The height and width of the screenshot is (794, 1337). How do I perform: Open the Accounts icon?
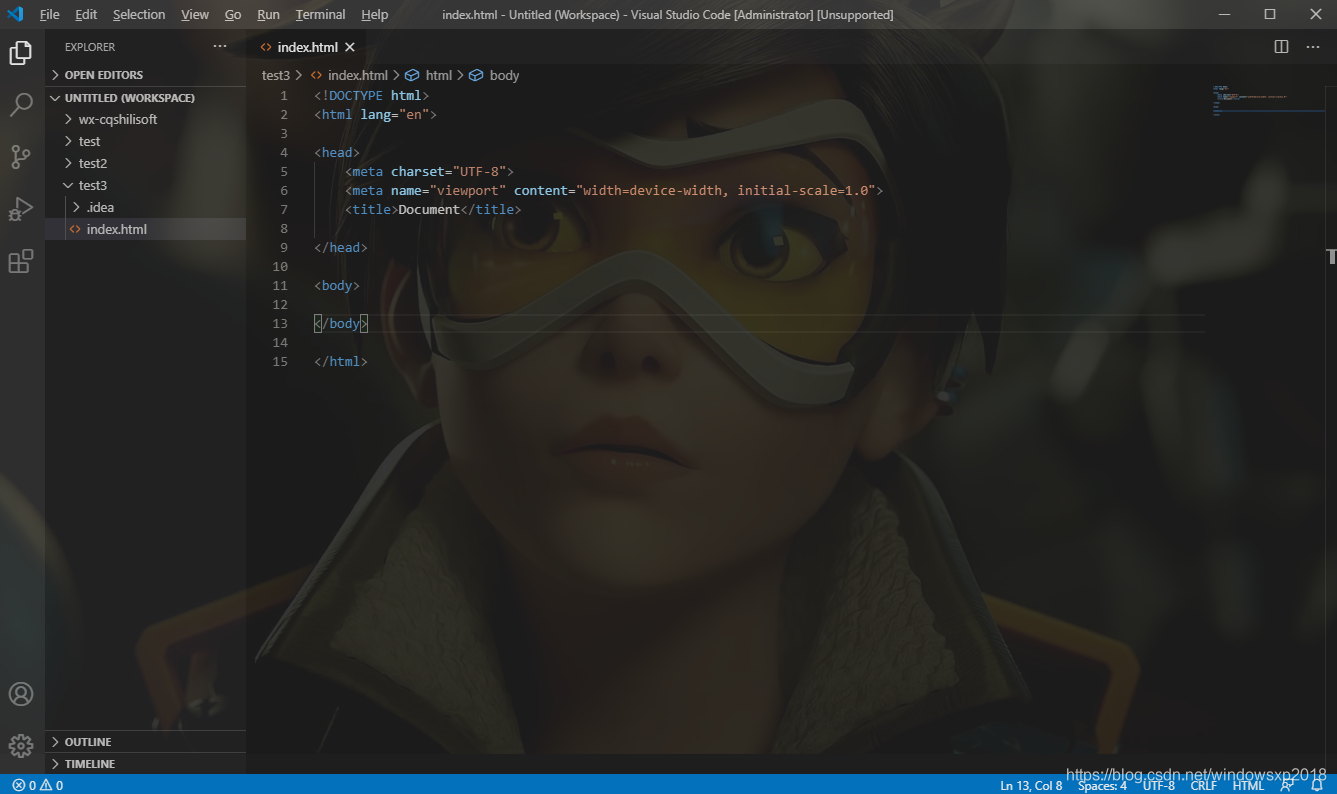pyautogui.click(x=21, y=694)
